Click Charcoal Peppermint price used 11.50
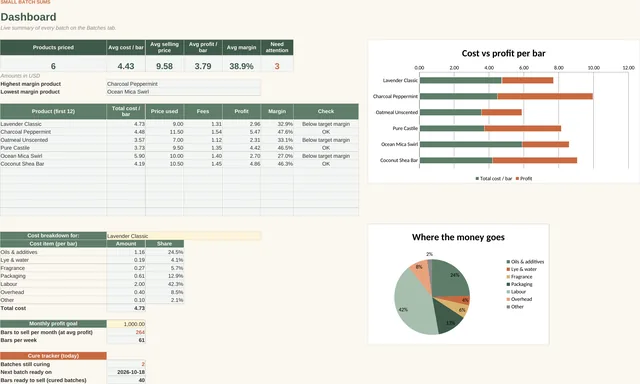The width and height of the screenshot is (640, 384). click(164, 132)
